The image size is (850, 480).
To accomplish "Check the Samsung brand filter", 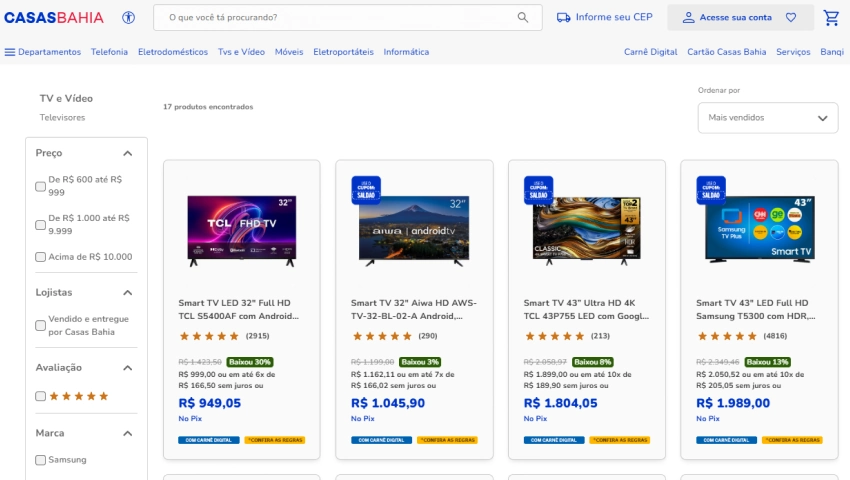I will coord(40,460).
